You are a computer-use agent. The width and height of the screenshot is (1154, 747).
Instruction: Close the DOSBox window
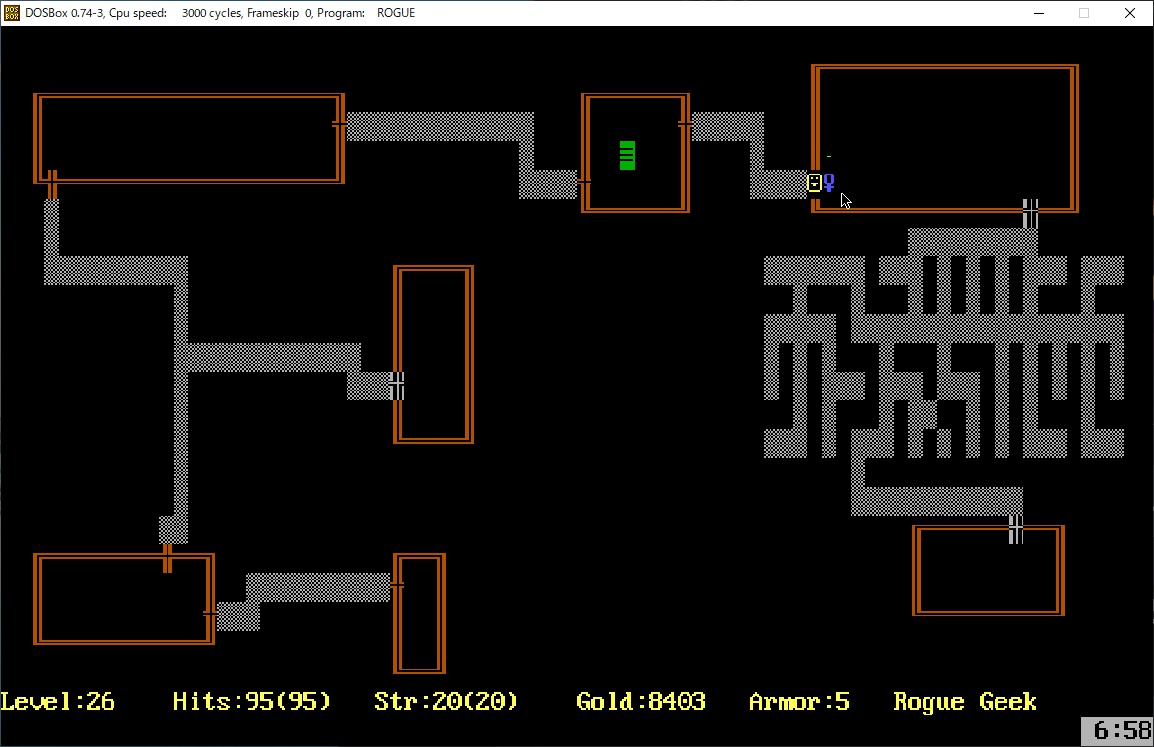1130,13
